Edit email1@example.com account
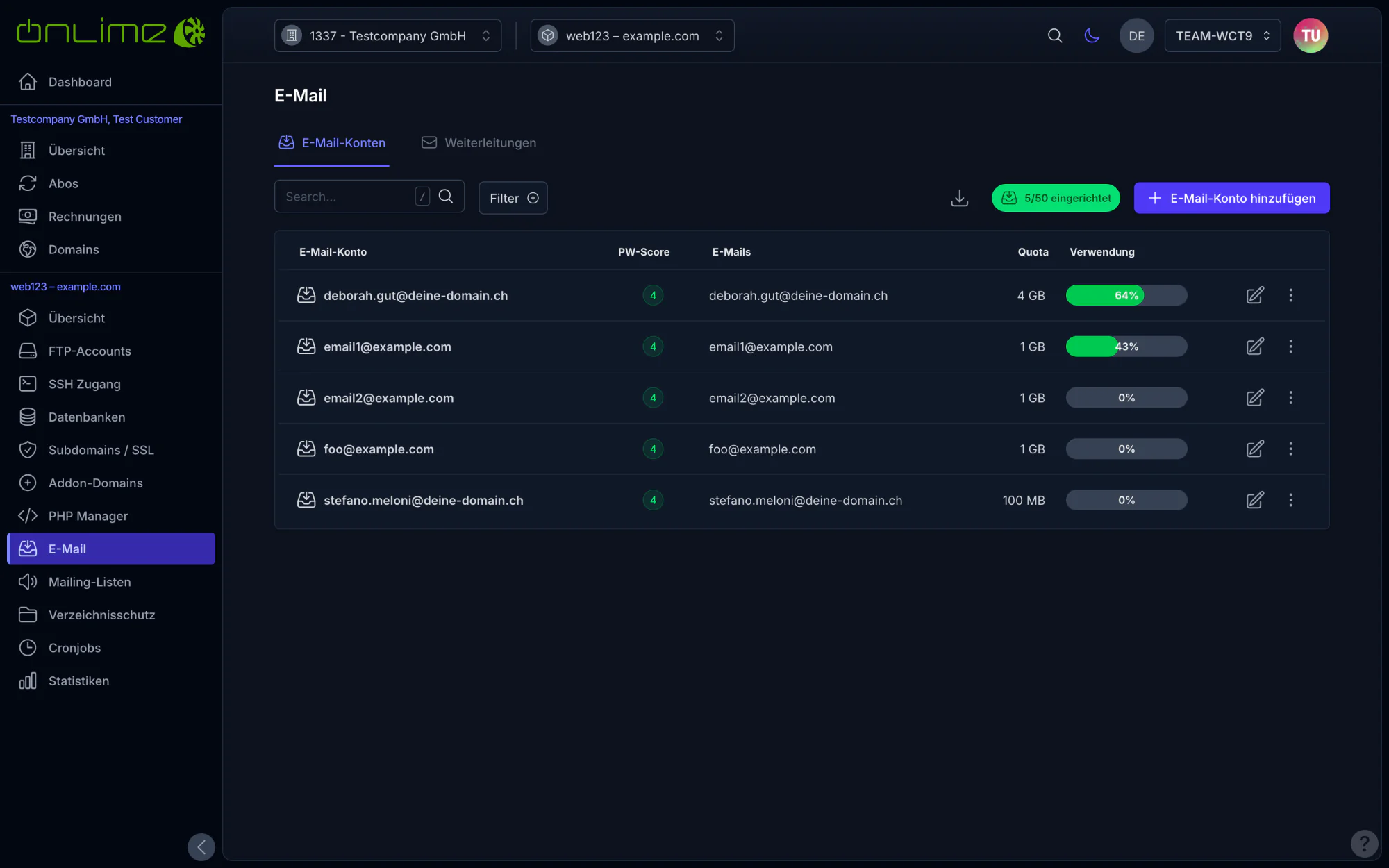Viewport: 1389px width, 868px height. click(x=1255, y=347)
